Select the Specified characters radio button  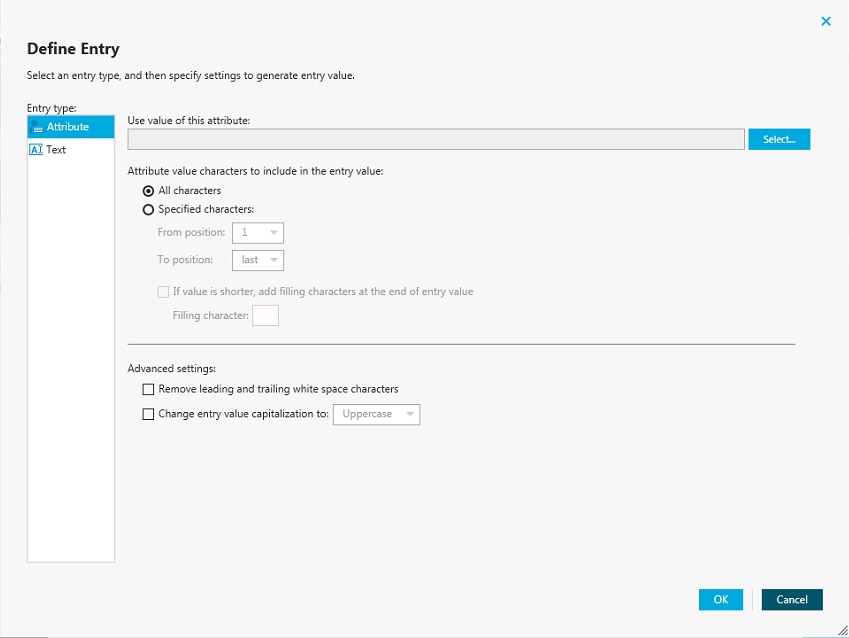click(148, 210)
